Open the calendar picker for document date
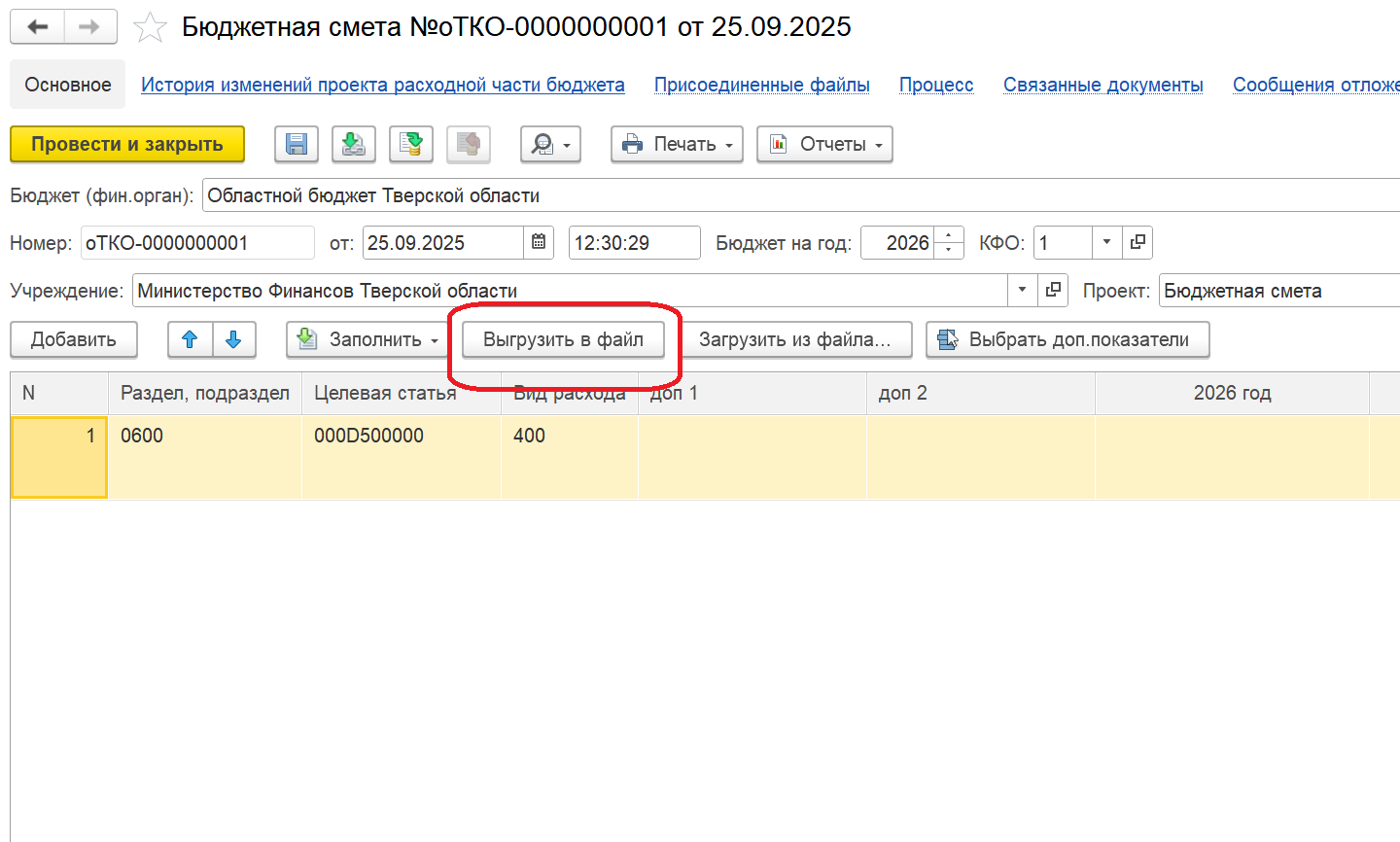This screenshot has height=842, width=1400. [539, 242]
